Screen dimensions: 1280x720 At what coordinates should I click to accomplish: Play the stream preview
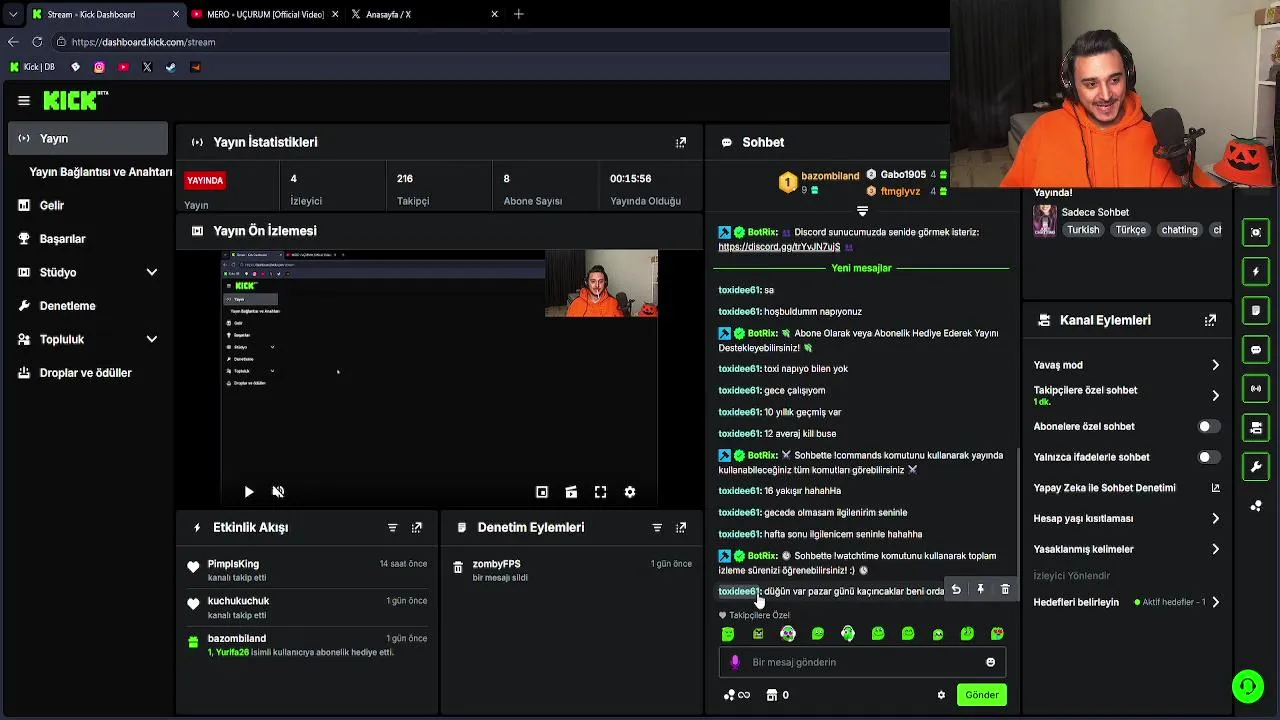pos(249,492)
